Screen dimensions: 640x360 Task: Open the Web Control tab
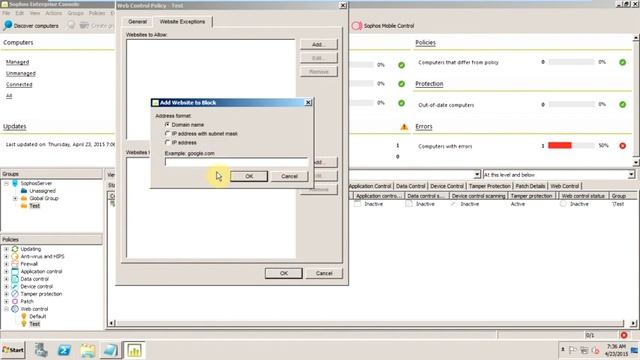(564, 186)
